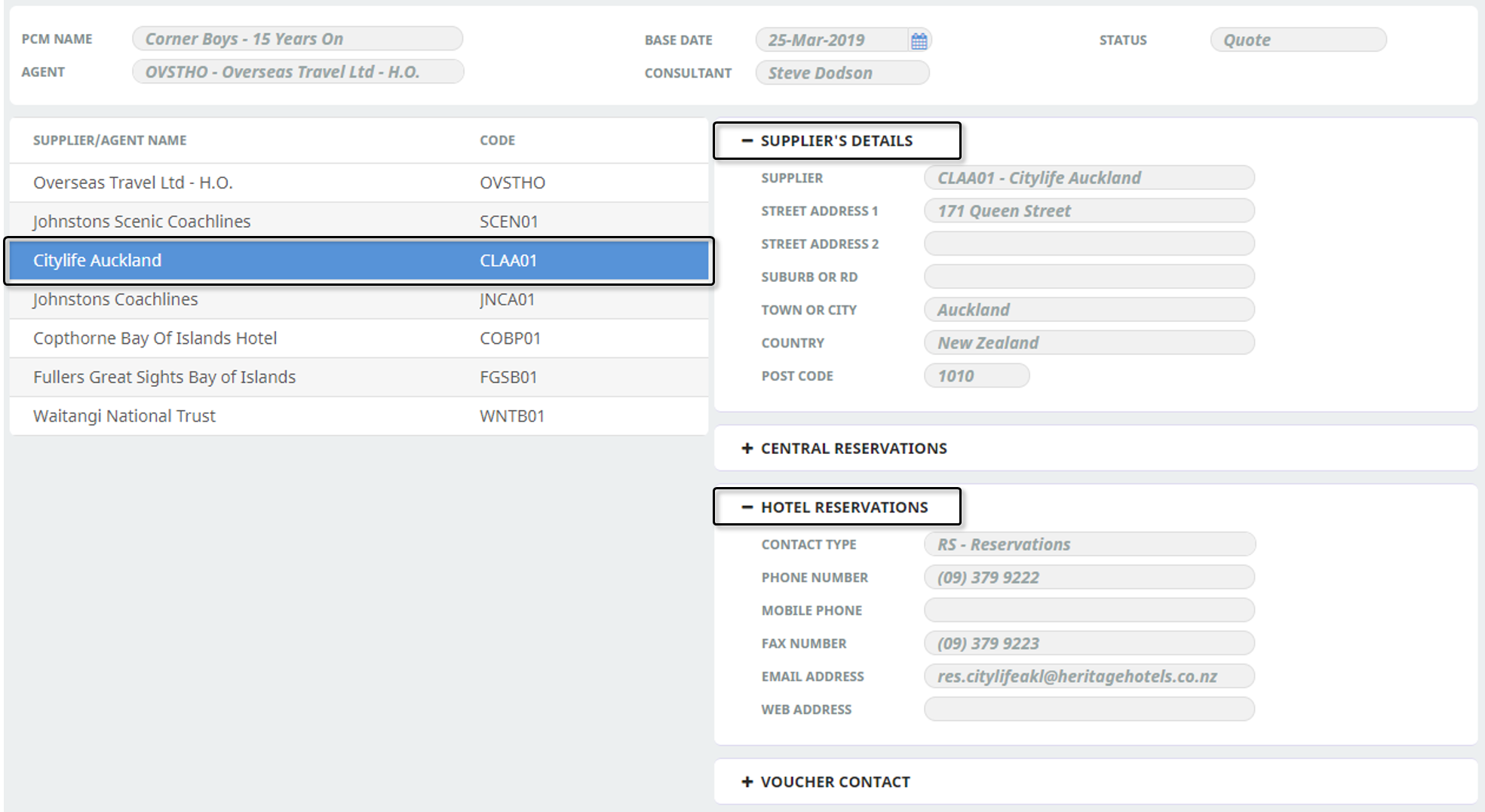Click the empty Web Address field
The height and width of the screenshot is (812, 1485).
pos(1089,709)
